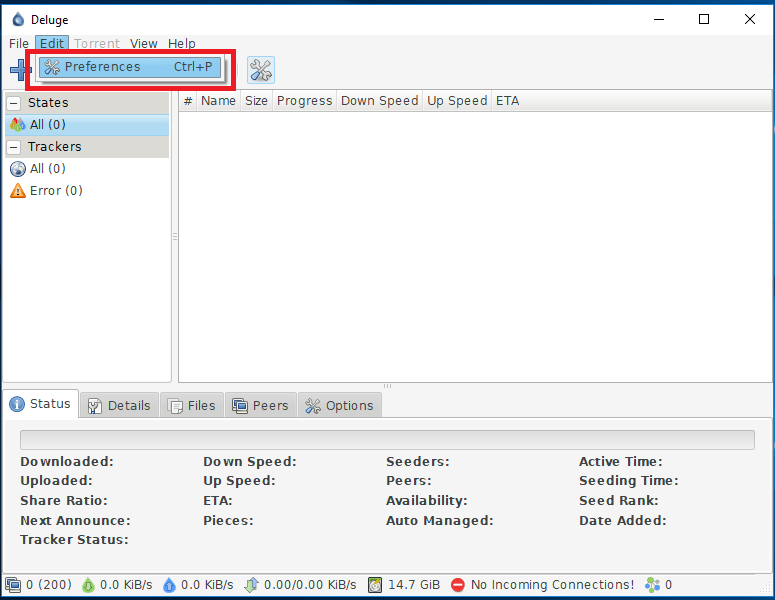Open the View menu
Viewport: 775px width, 600px height.
(x=144, y=43)
